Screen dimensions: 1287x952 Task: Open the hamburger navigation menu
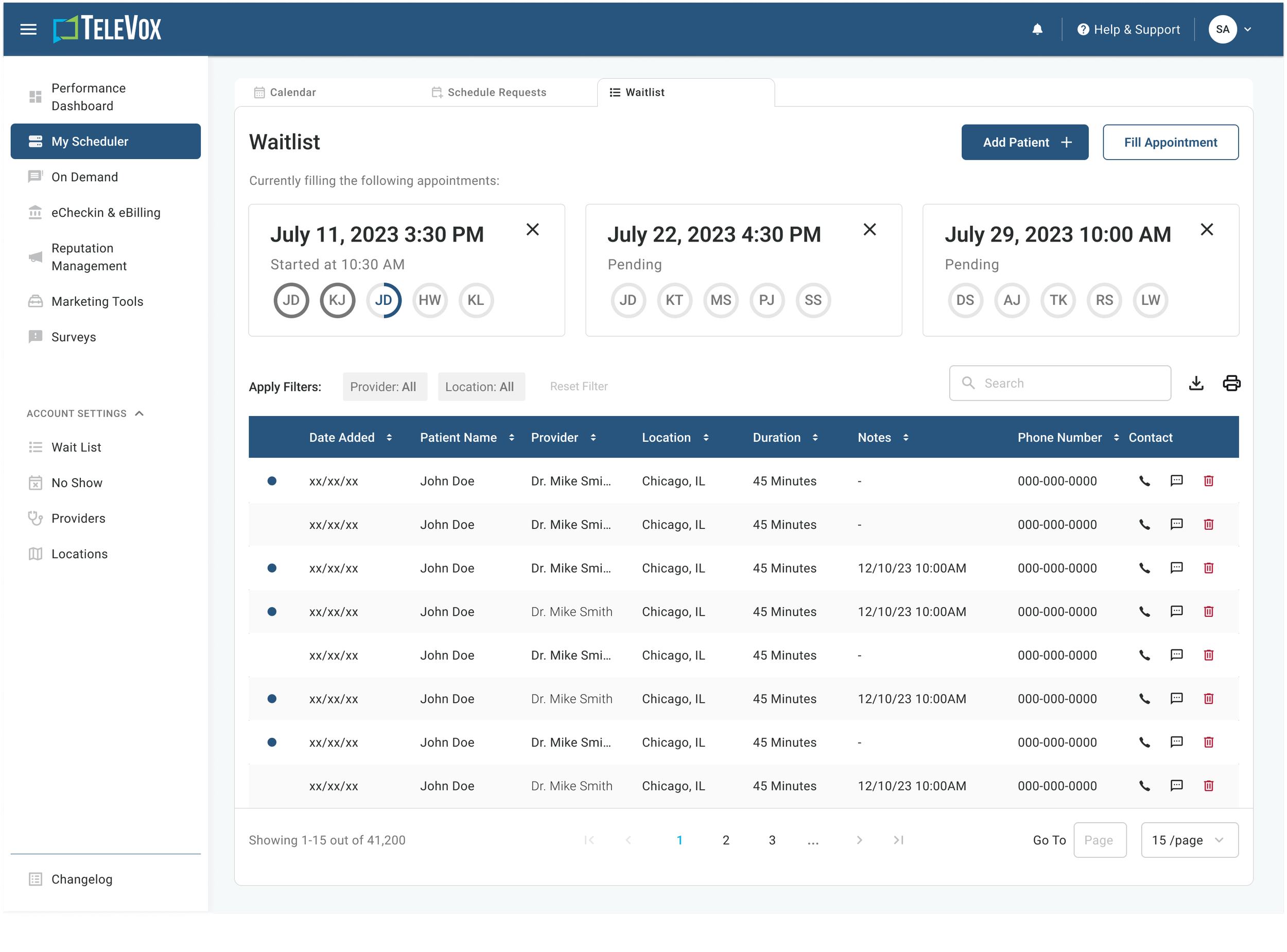[28, 29]
